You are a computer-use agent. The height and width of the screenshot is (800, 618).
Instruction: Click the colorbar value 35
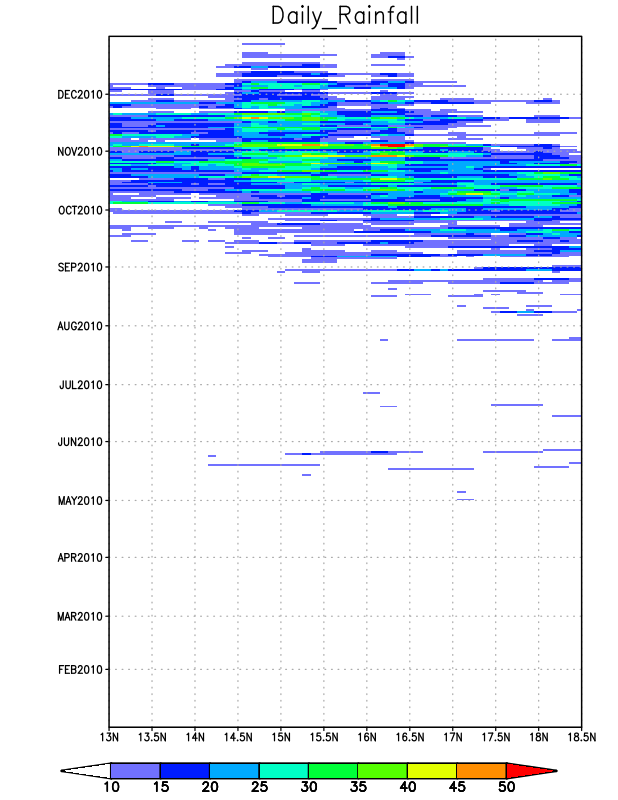tap(358, 787)
